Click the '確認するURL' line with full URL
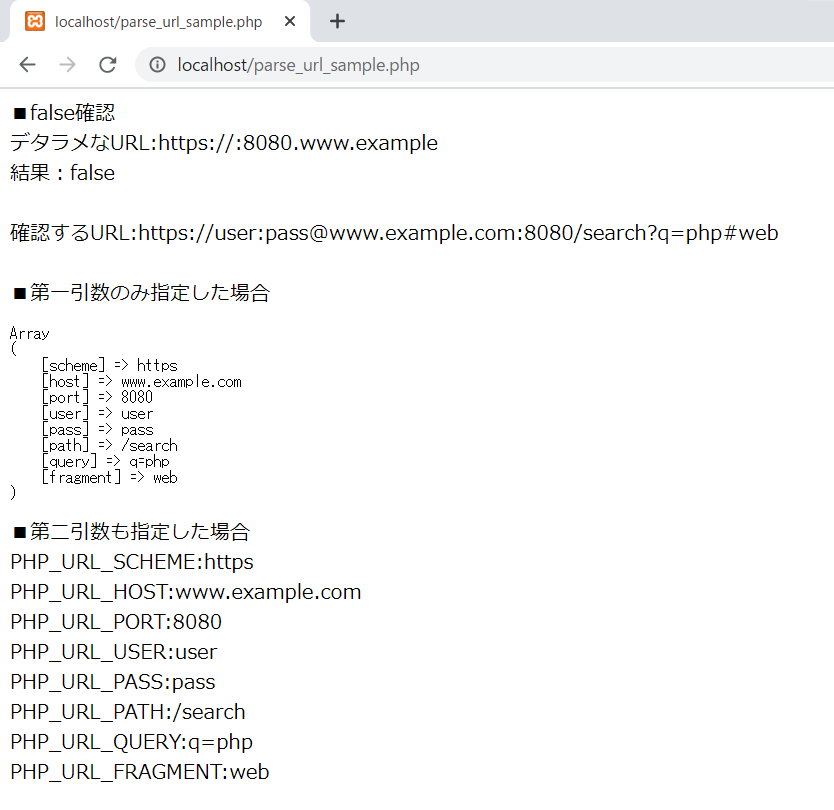Image resolution: width=834 pixels, height=810 pixels. [394, 233]
